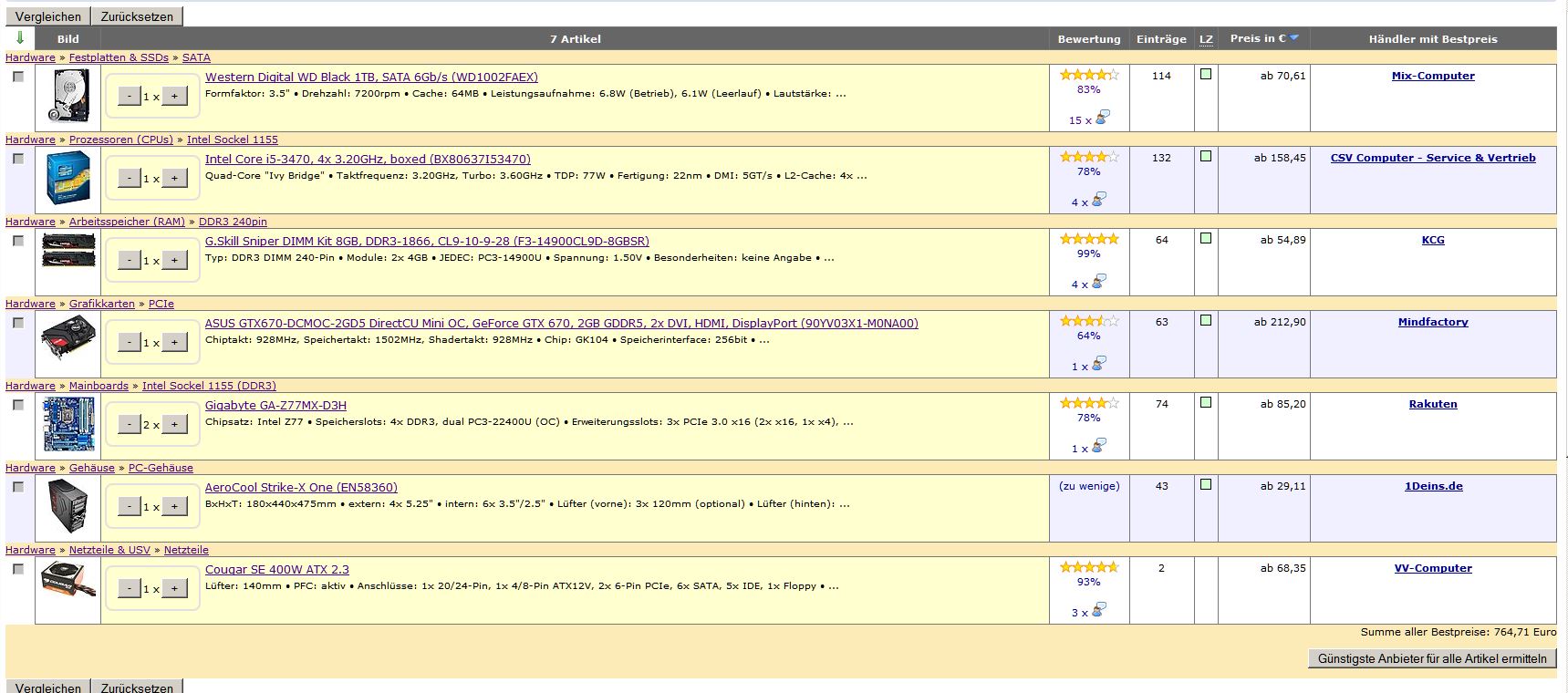The height and width of the screenshot is (693, 1568).
Task: Increase quantity of AeroCool Strike-X One
Action: pos(174,506)
